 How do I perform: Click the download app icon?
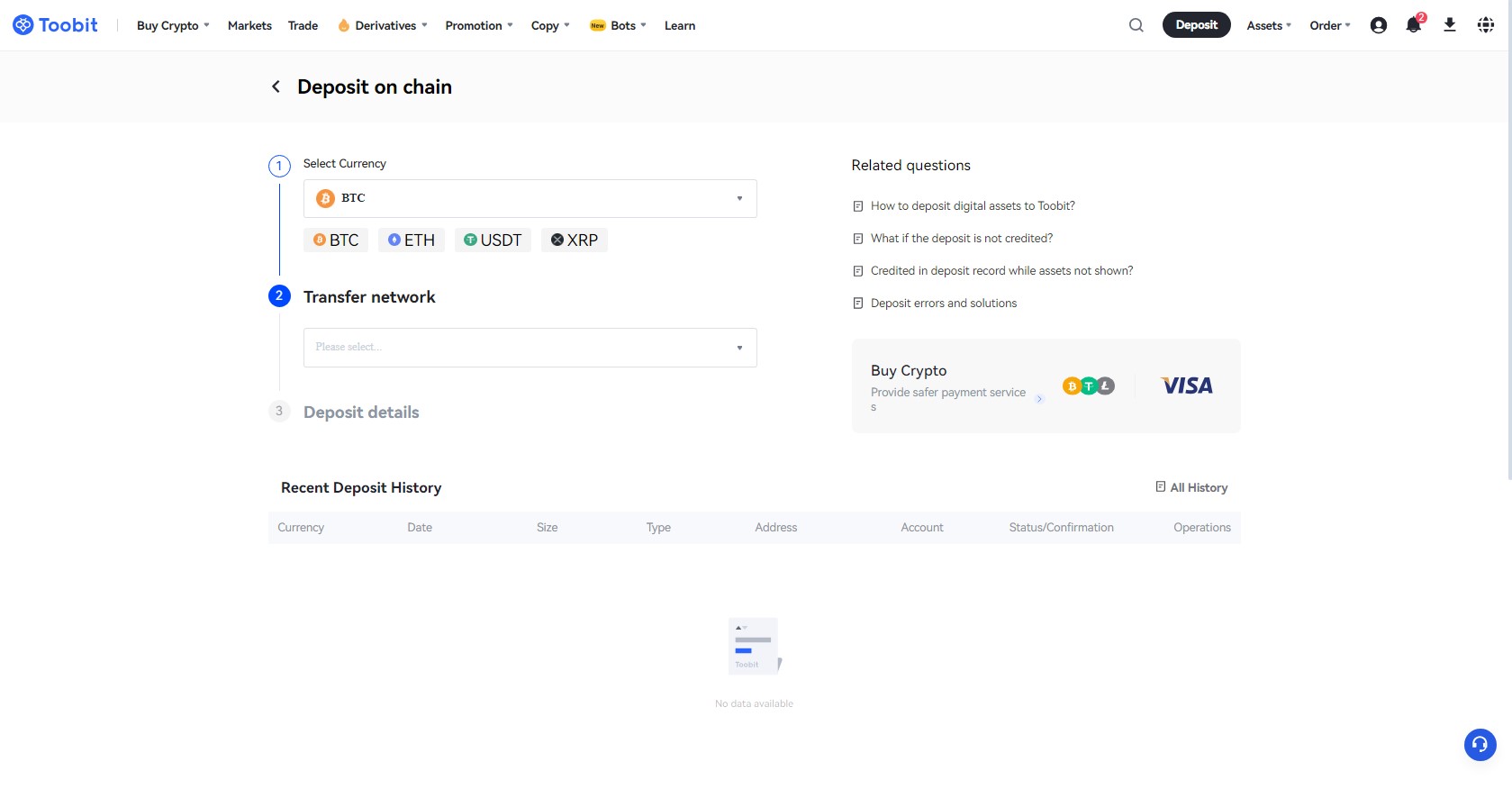click(x=1450, y=25)
